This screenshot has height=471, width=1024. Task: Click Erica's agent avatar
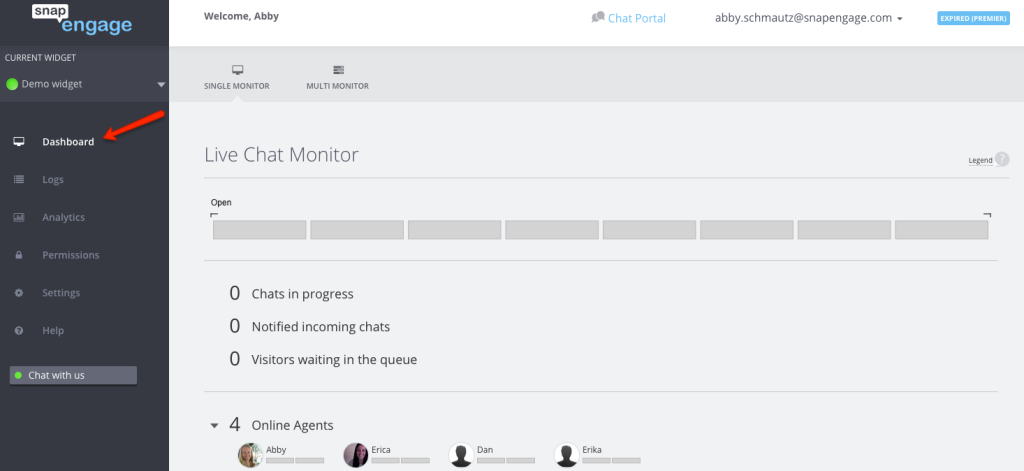[x=356, y=455]
